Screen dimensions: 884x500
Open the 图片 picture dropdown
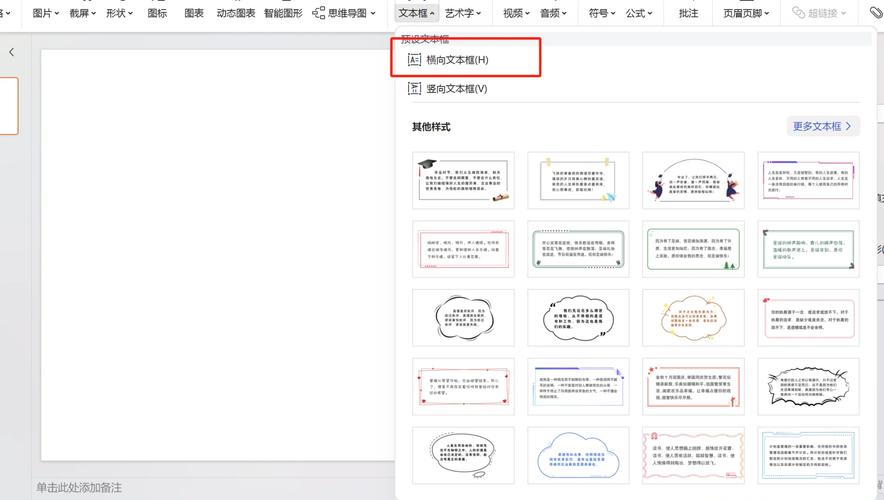click(46, 13)
